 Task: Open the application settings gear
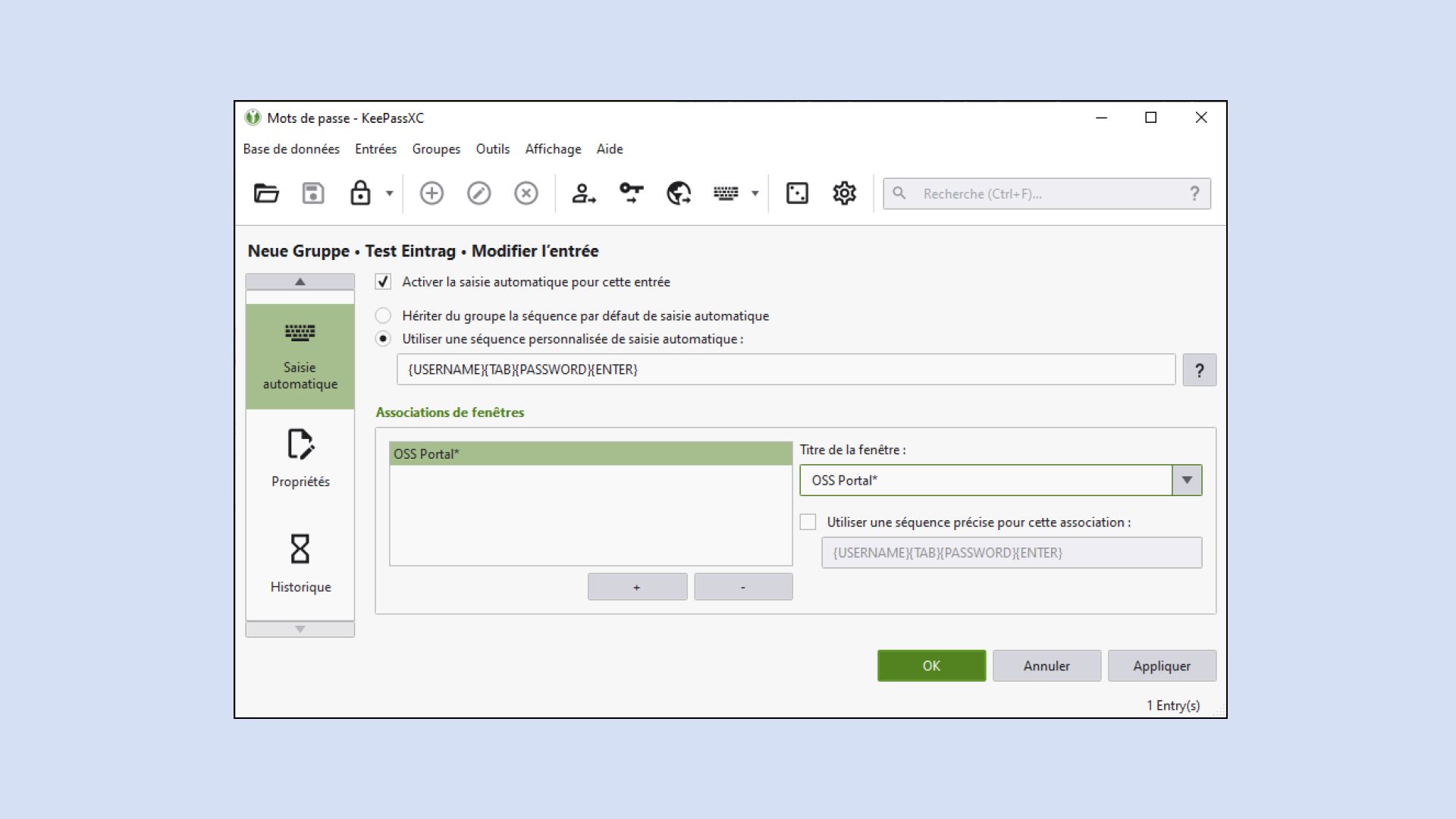click(x=843, y=193)
